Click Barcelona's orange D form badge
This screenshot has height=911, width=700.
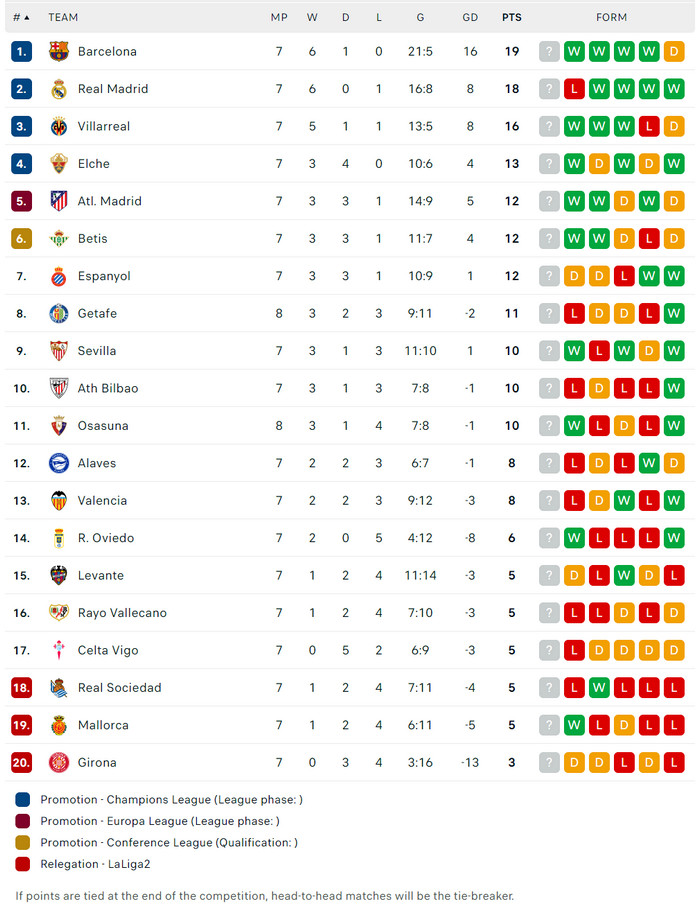[x=674, y=52]
